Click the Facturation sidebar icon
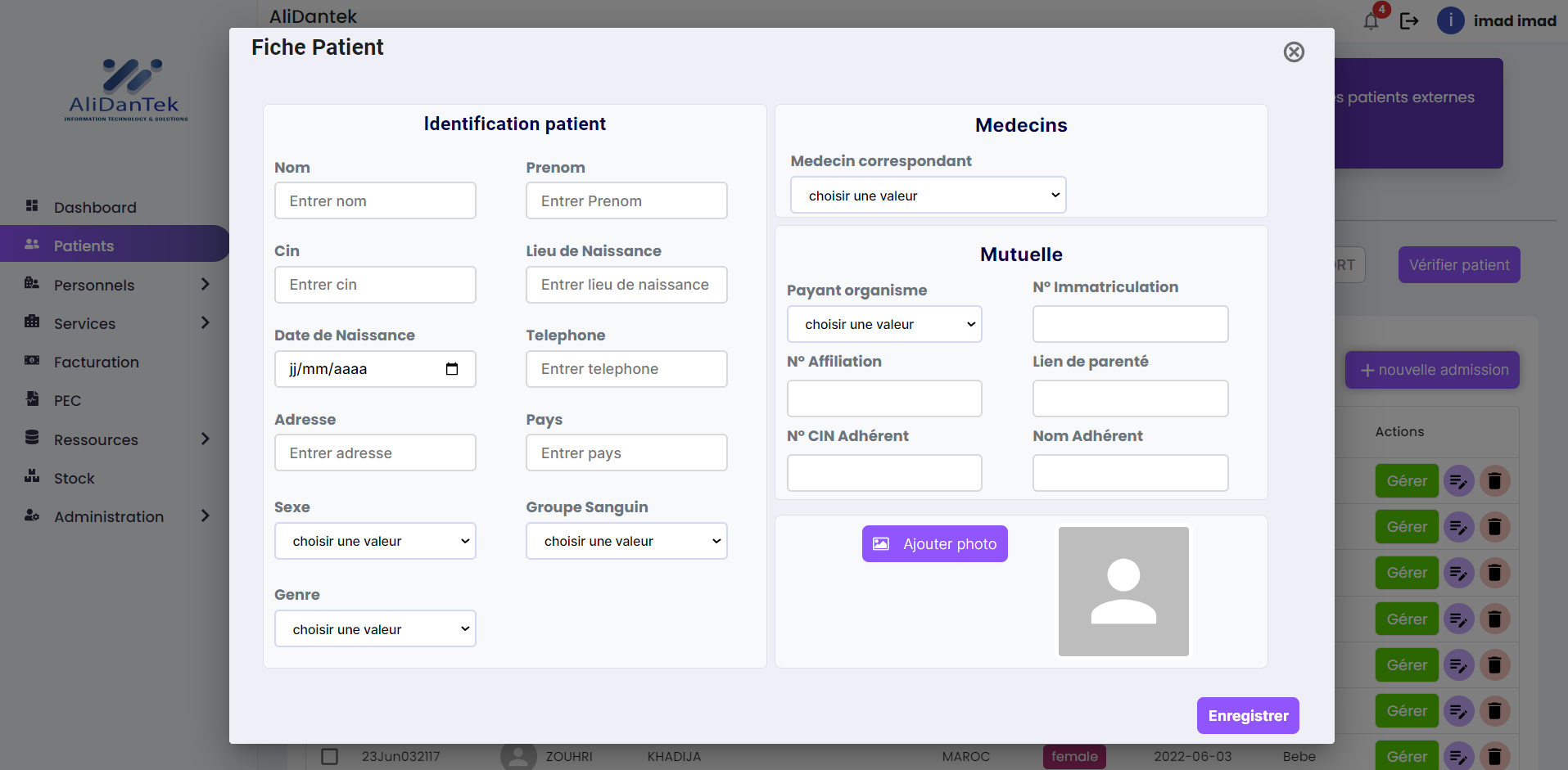Screen dimensions: 1568x770 32,361
